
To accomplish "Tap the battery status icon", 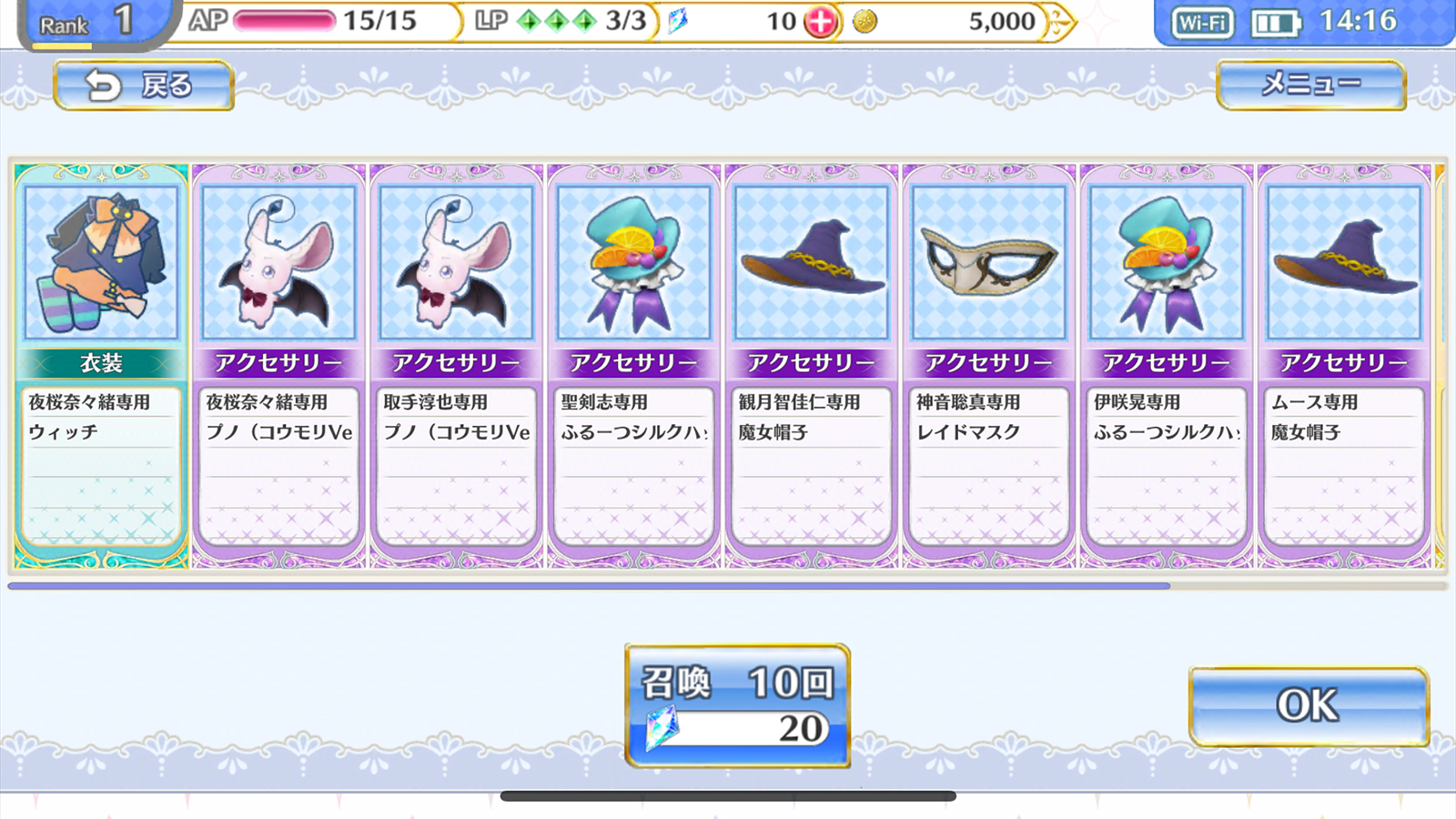I will [x=1276, y=24].
